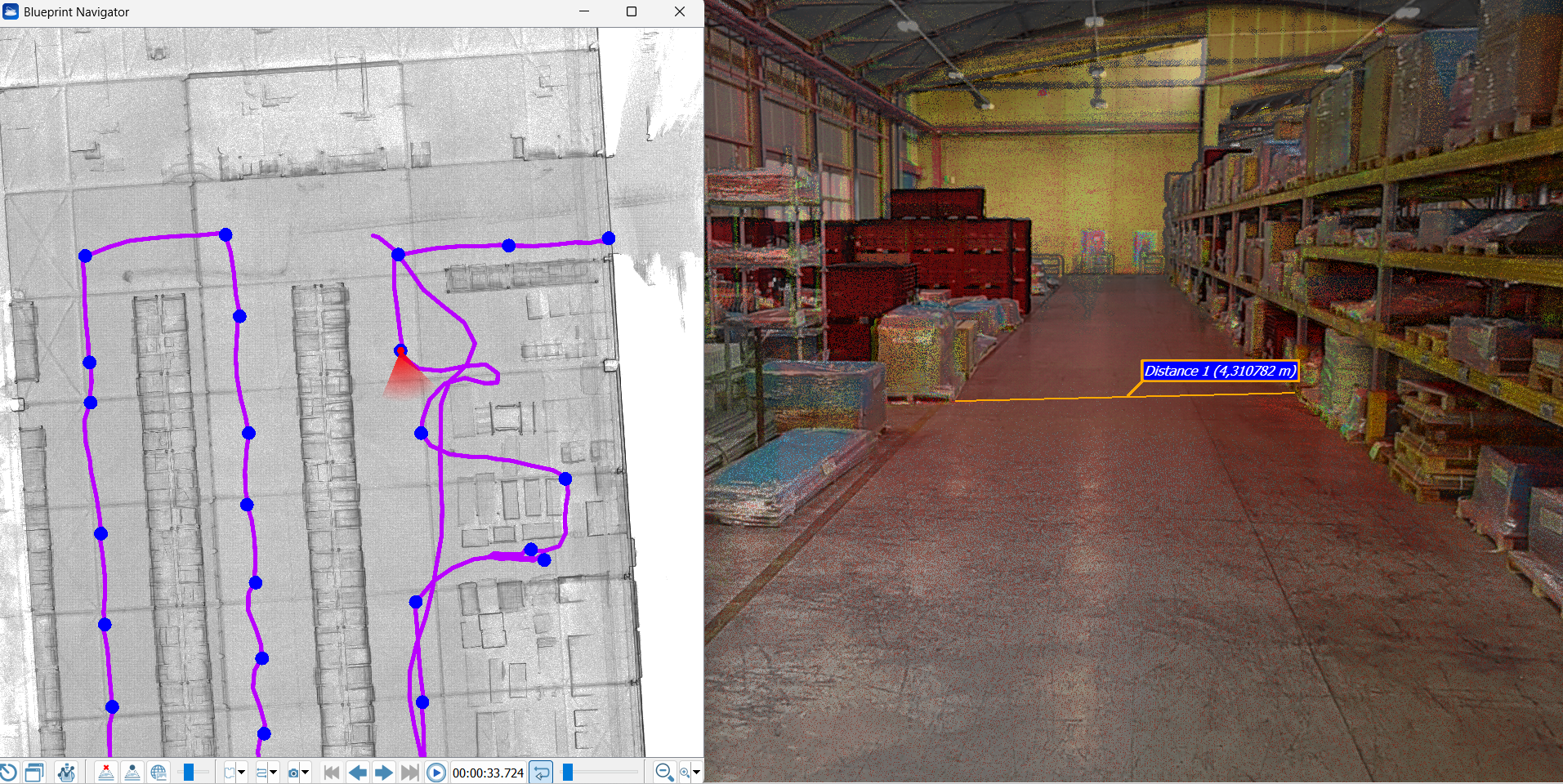Open the swap arrows tool dropdown

pos(274,772)
